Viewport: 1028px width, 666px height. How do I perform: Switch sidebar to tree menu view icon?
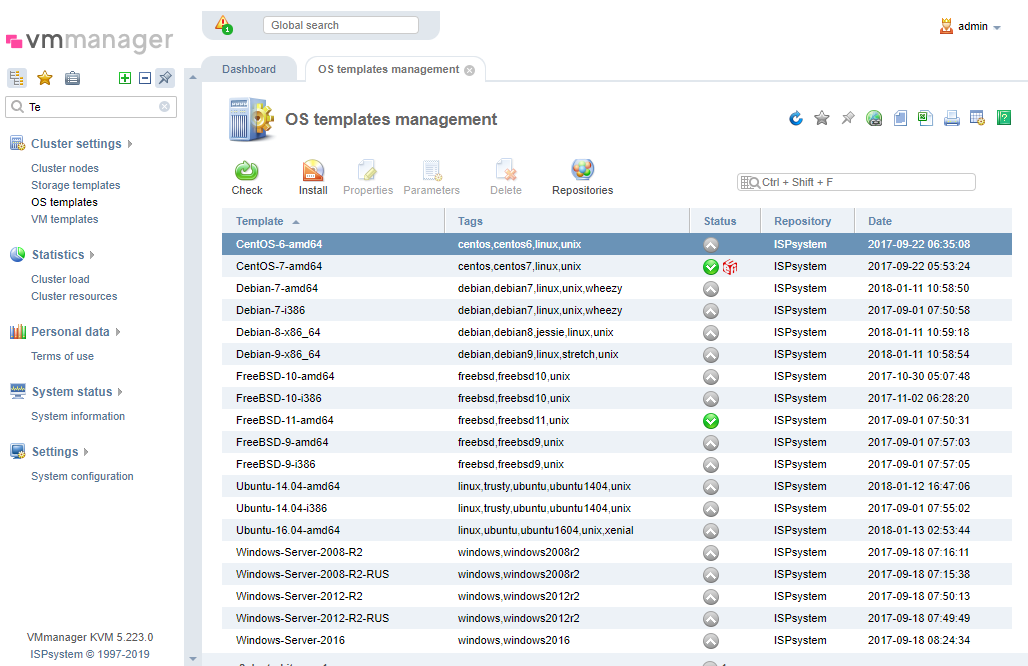click(x=17, y=78)
